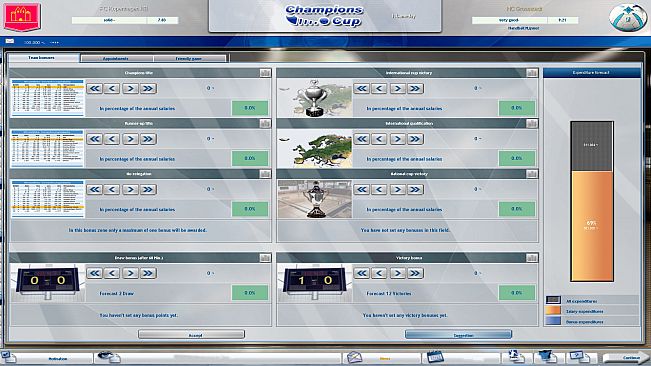651x366 pixels.
Task: Click the opponent club logo at top right
Action: click(628, 17)
